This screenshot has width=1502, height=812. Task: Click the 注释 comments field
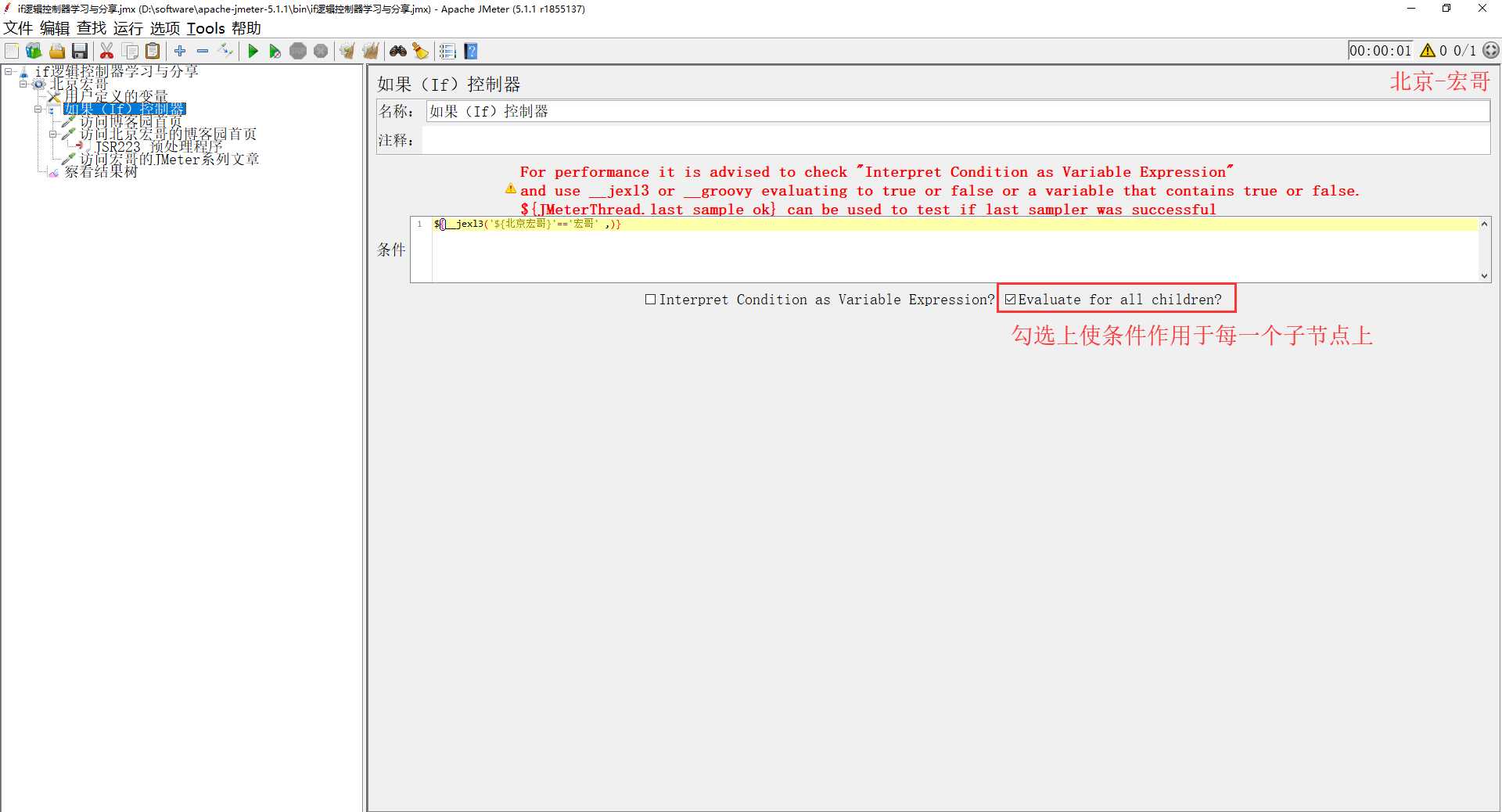[x=956, y=140]
